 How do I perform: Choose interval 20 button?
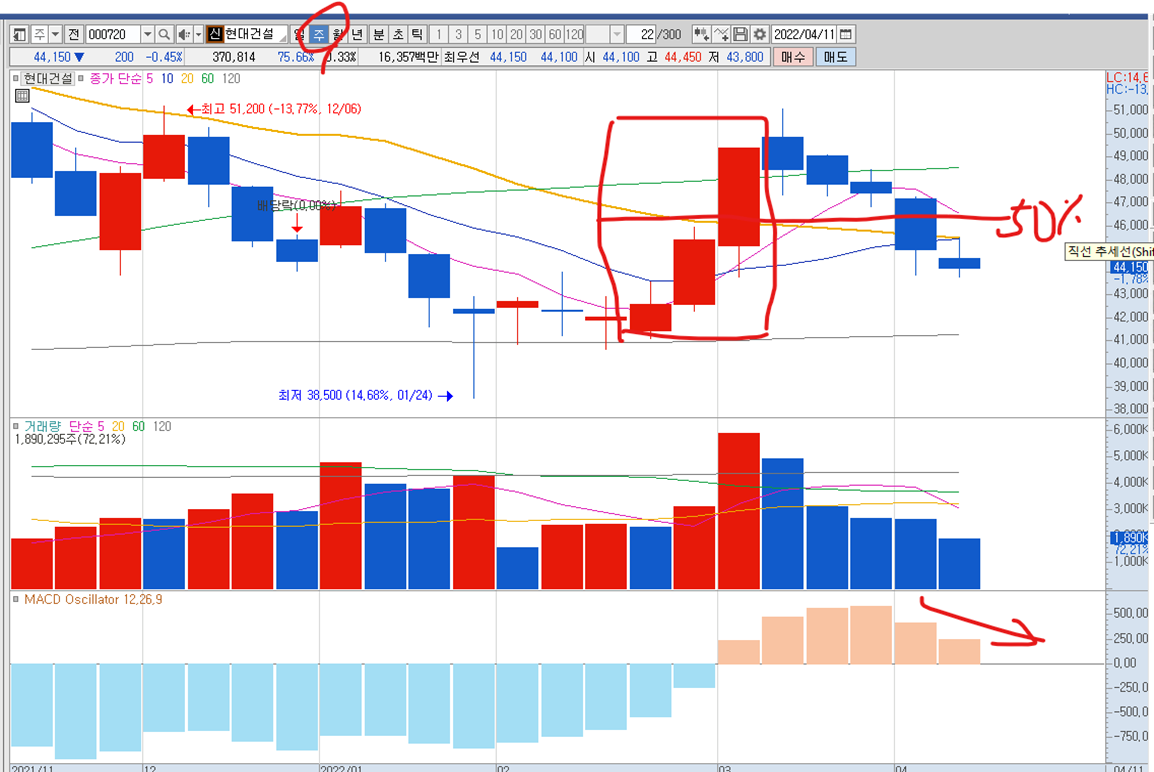[x=517, y=35]
